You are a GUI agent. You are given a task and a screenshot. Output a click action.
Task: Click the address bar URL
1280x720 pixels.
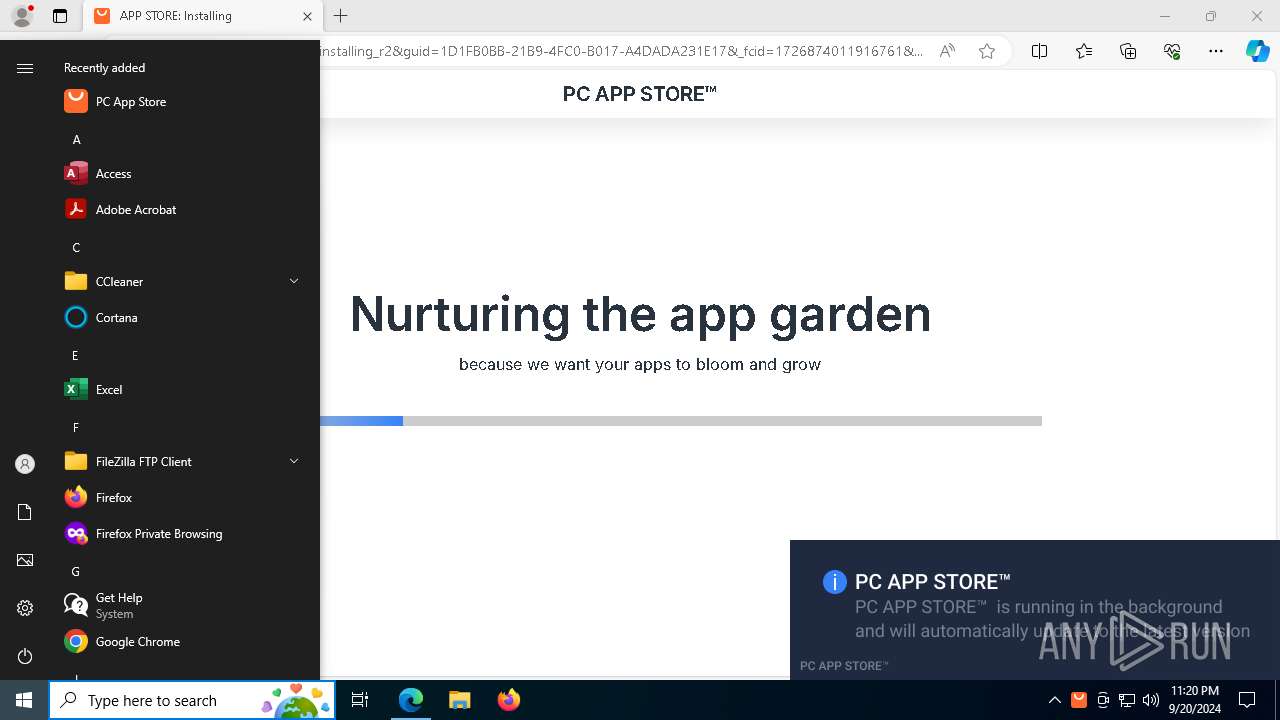621,51
